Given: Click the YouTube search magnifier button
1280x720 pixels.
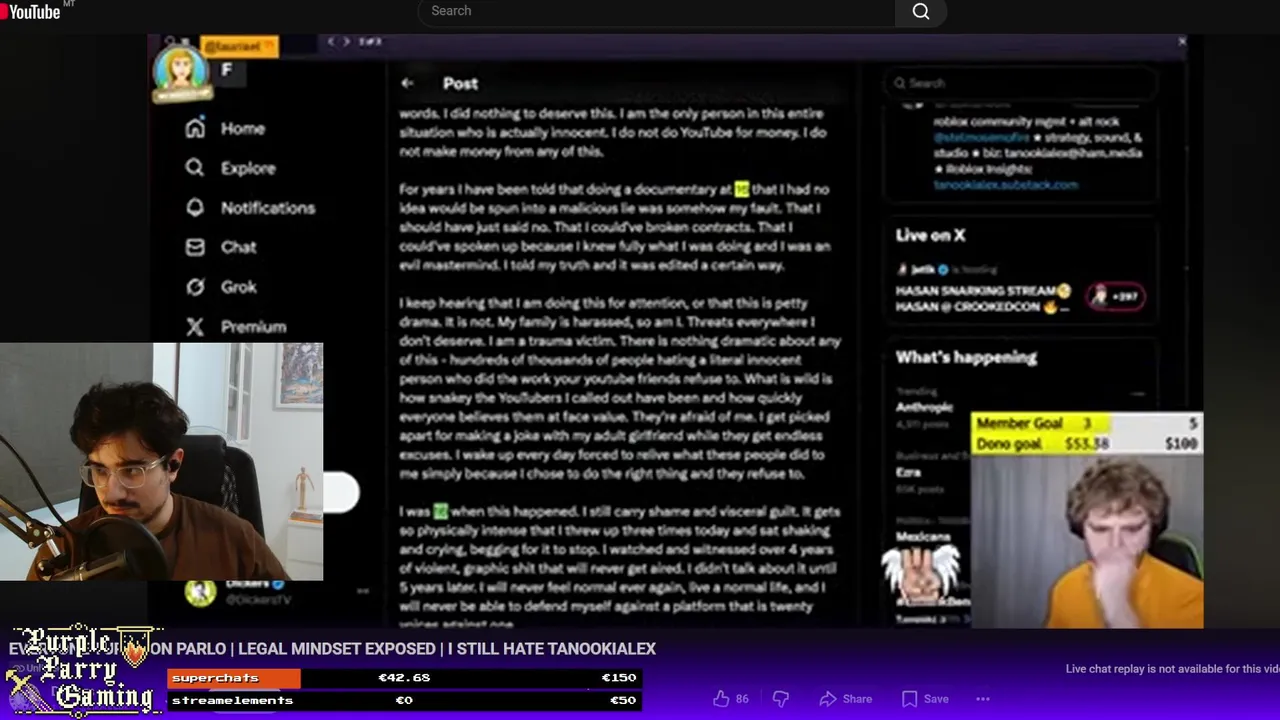Looking at the screenshot, I should pyautogui.click(x=921, y=11).
